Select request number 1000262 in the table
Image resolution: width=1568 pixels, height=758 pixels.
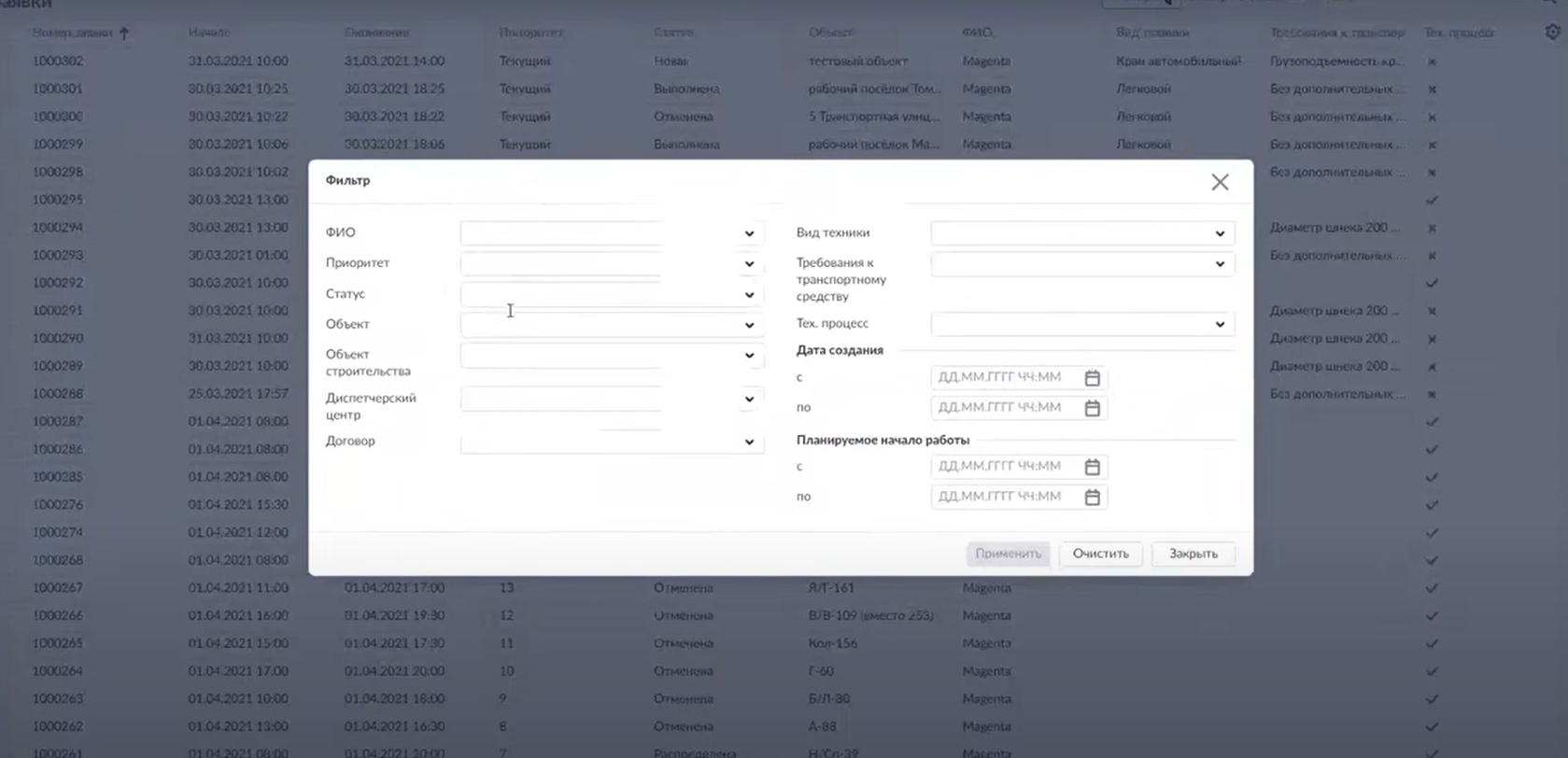[58, 726]
